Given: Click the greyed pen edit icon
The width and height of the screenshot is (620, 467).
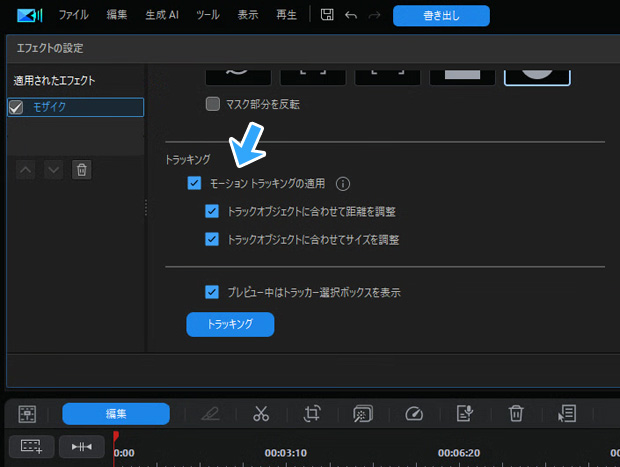Looking at the screenshot, I should [210, 414].
